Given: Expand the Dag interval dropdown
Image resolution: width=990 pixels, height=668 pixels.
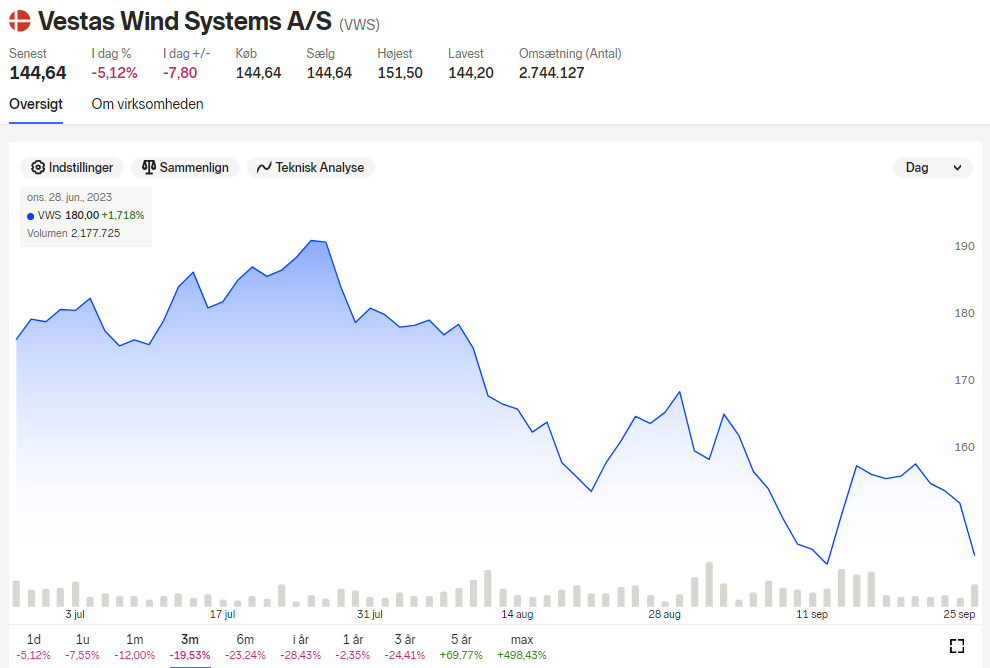Looking at the screenshot, I should 933,167.
